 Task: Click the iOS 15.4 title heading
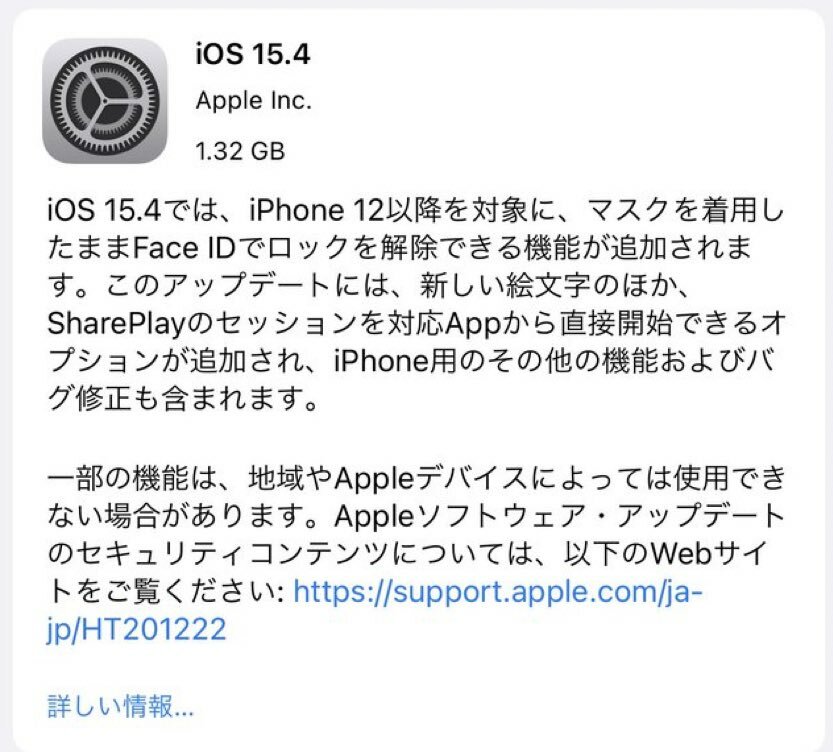tap(253, 54)
